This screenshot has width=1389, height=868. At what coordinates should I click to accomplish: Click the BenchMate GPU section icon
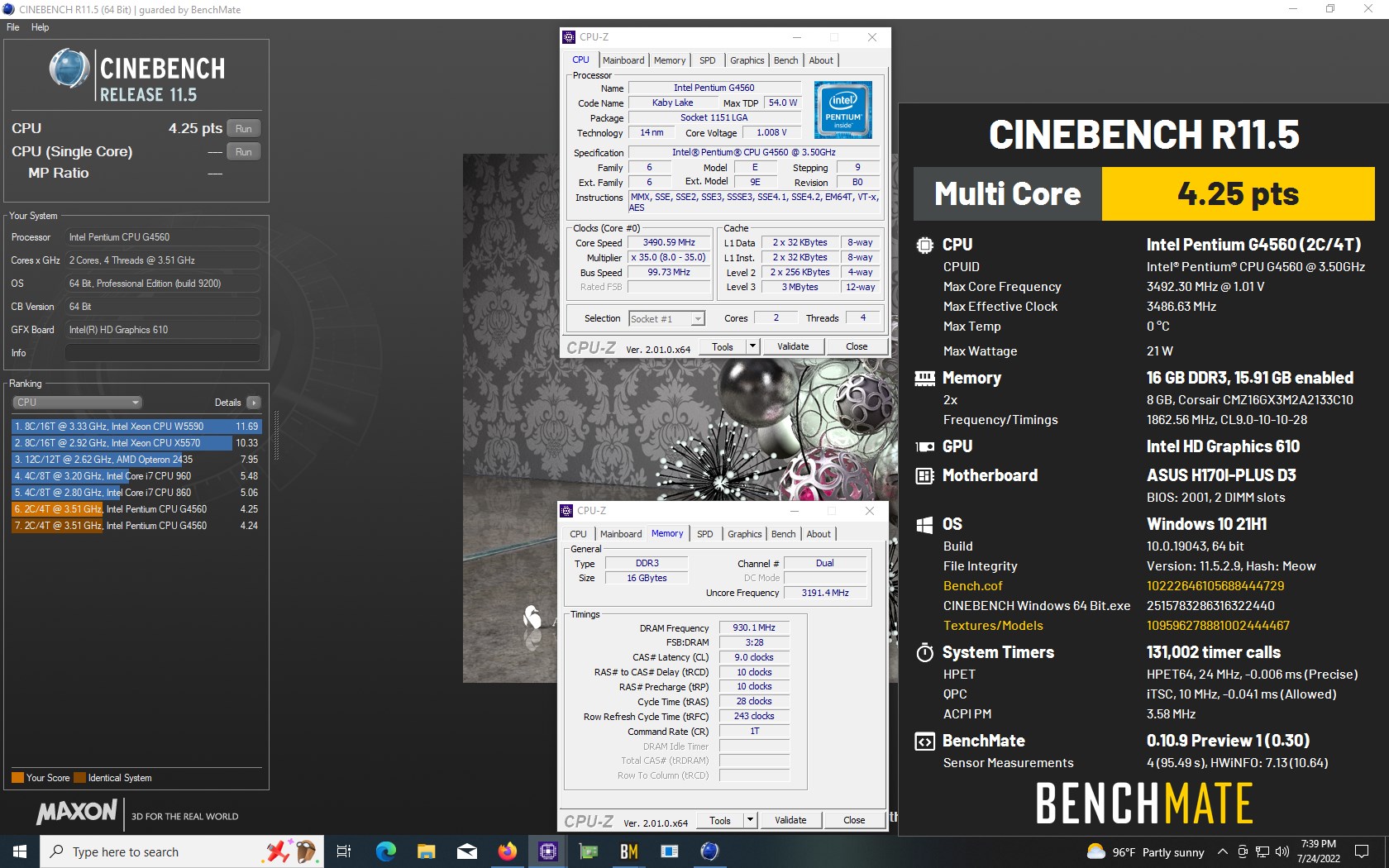click(924, 446)
